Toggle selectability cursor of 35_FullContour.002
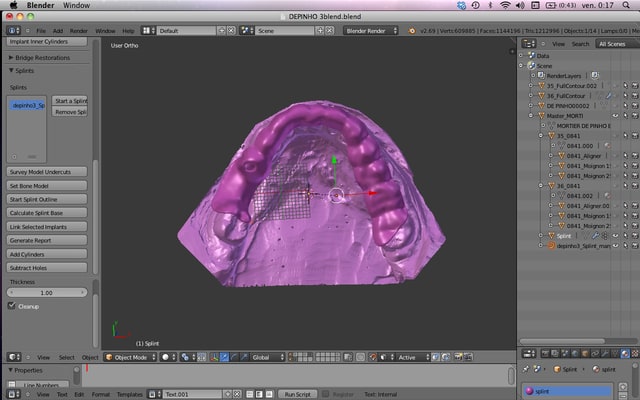Screen dimensions: 640x400 [x=625, y=86]
